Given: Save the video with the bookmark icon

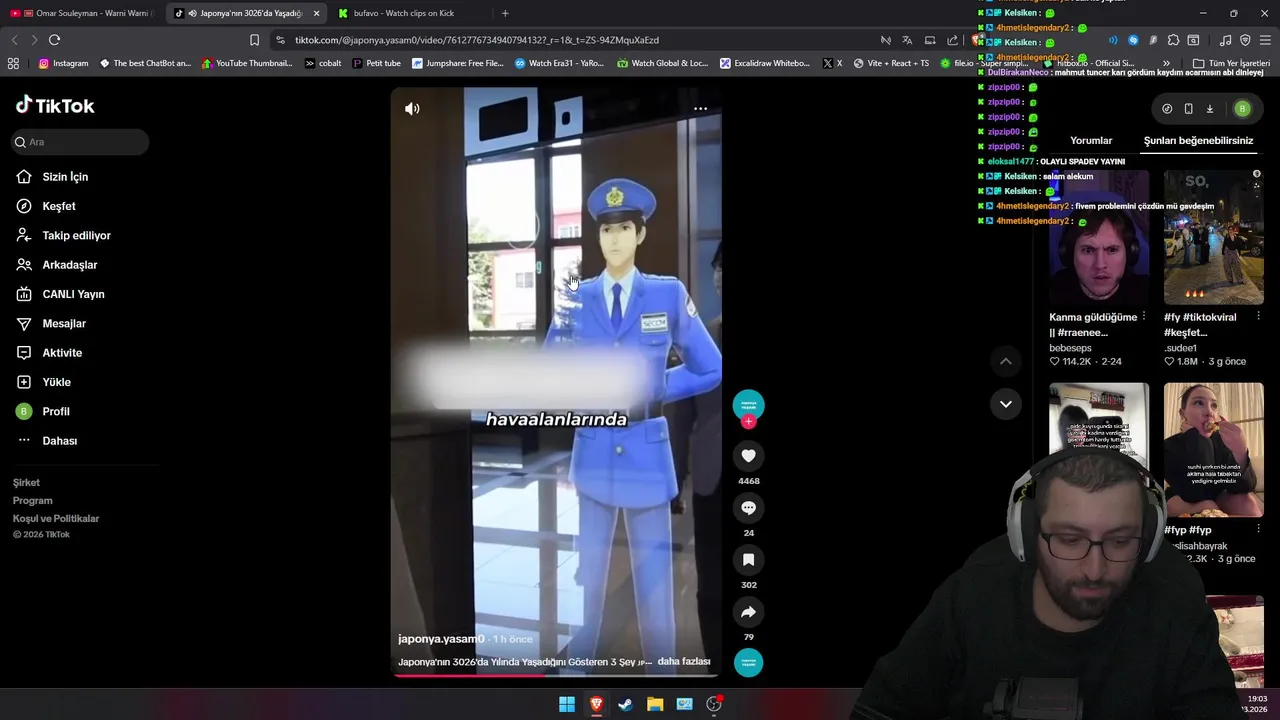Looking at the screenshot, I should click(748, 560).
